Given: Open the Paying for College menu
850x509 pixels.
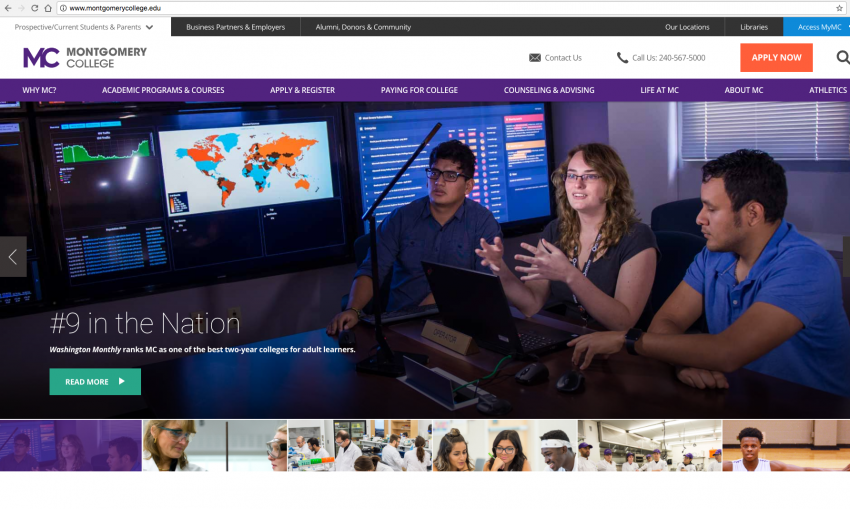Looking at the screenshot, I should (x=419, y=91).
